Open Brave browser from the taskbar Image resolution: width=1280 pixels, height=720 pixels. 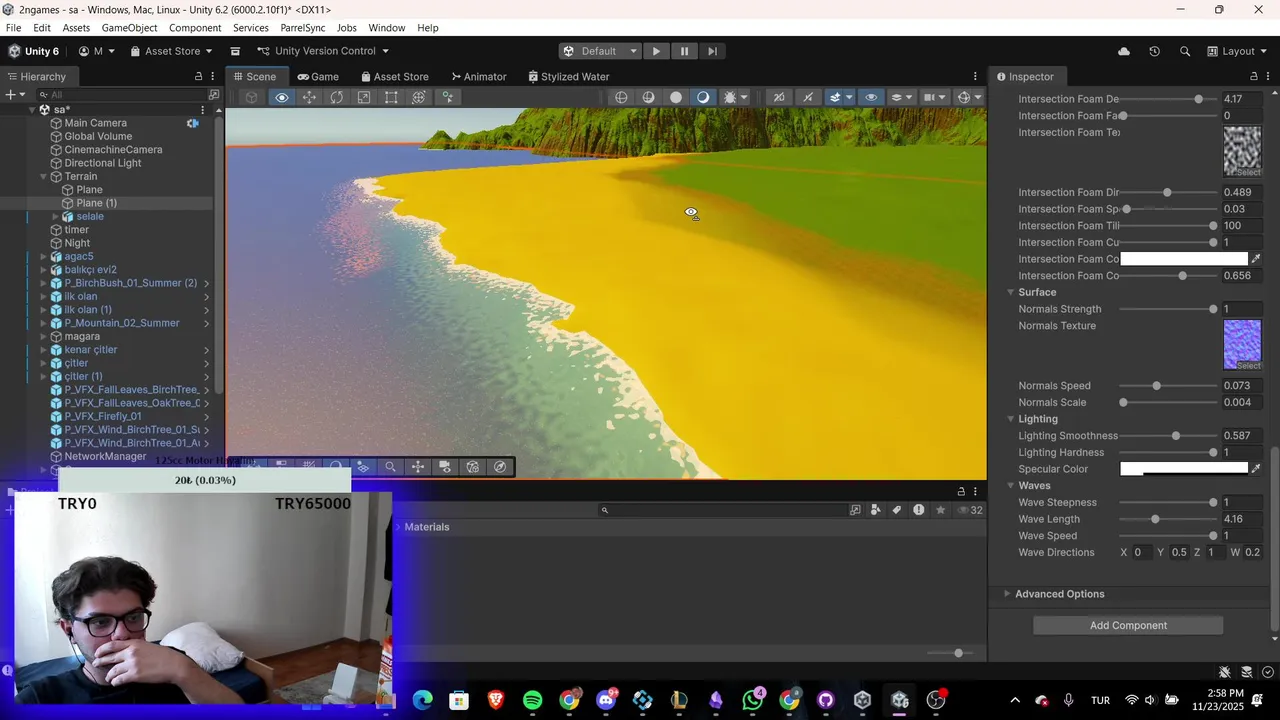(496, 700)
